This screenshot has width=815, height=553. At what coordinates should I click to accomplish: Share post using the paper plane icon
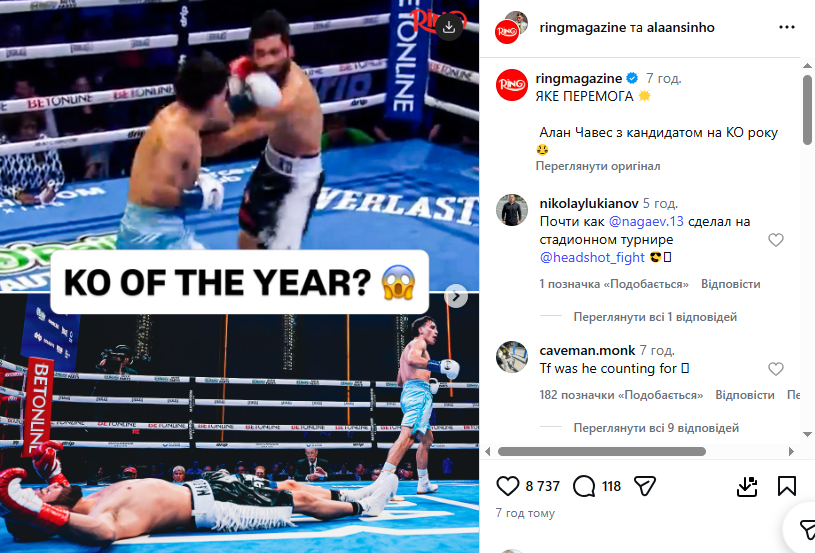click(645, 486)
